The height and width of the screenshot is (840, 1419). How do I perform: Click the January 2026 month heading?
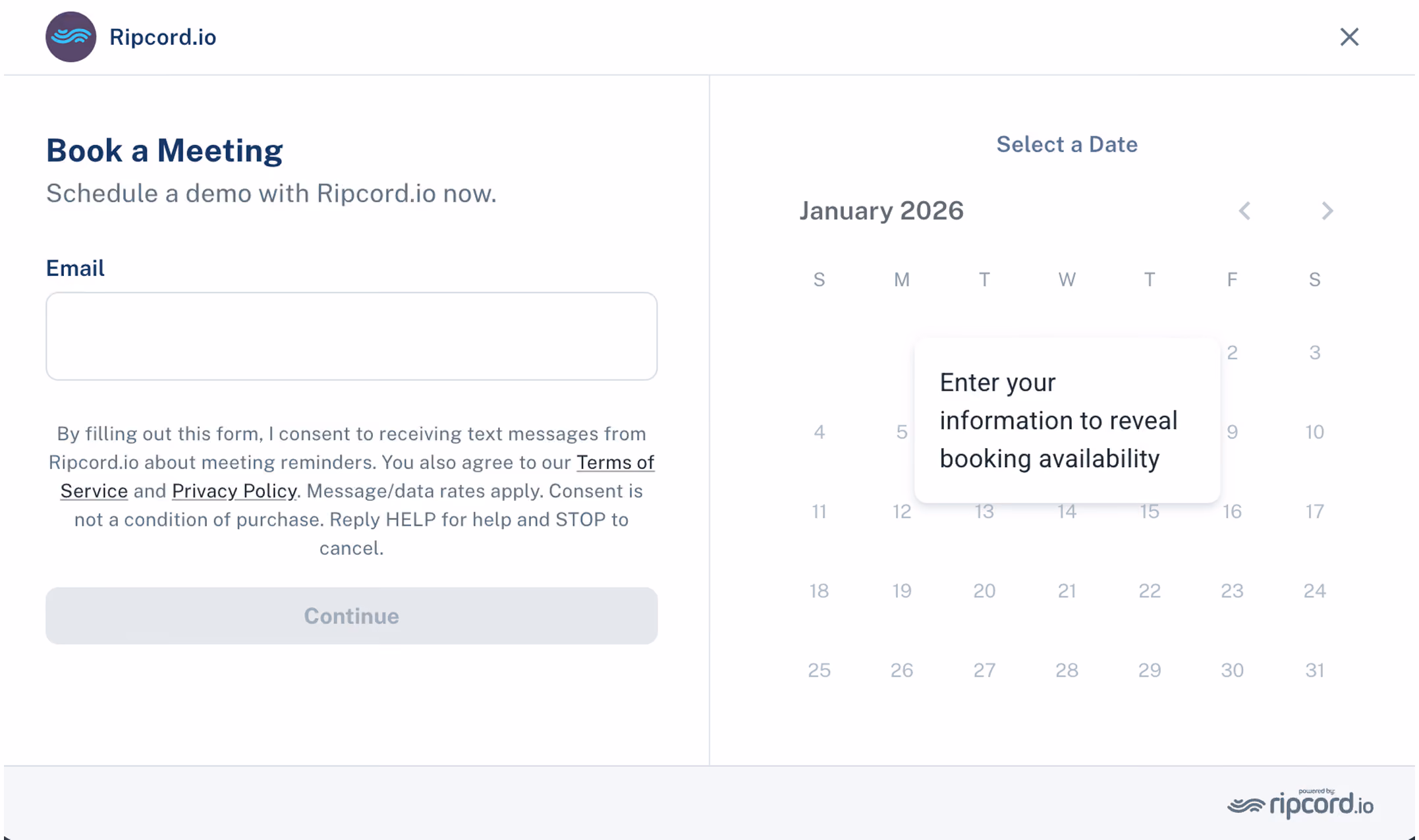pos(881,211)
